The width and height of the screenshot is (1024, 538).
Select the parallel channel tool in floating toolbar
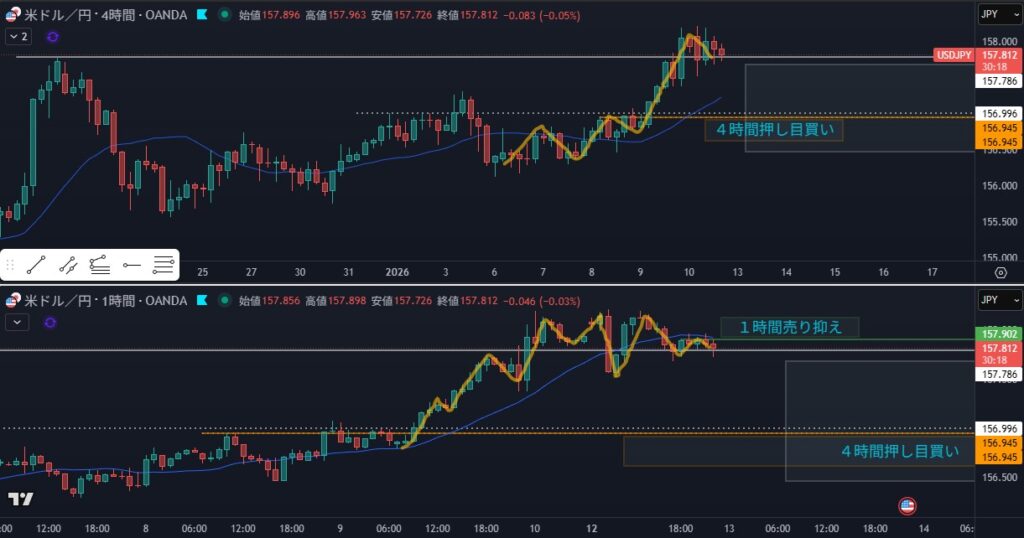tap(68, 265)
